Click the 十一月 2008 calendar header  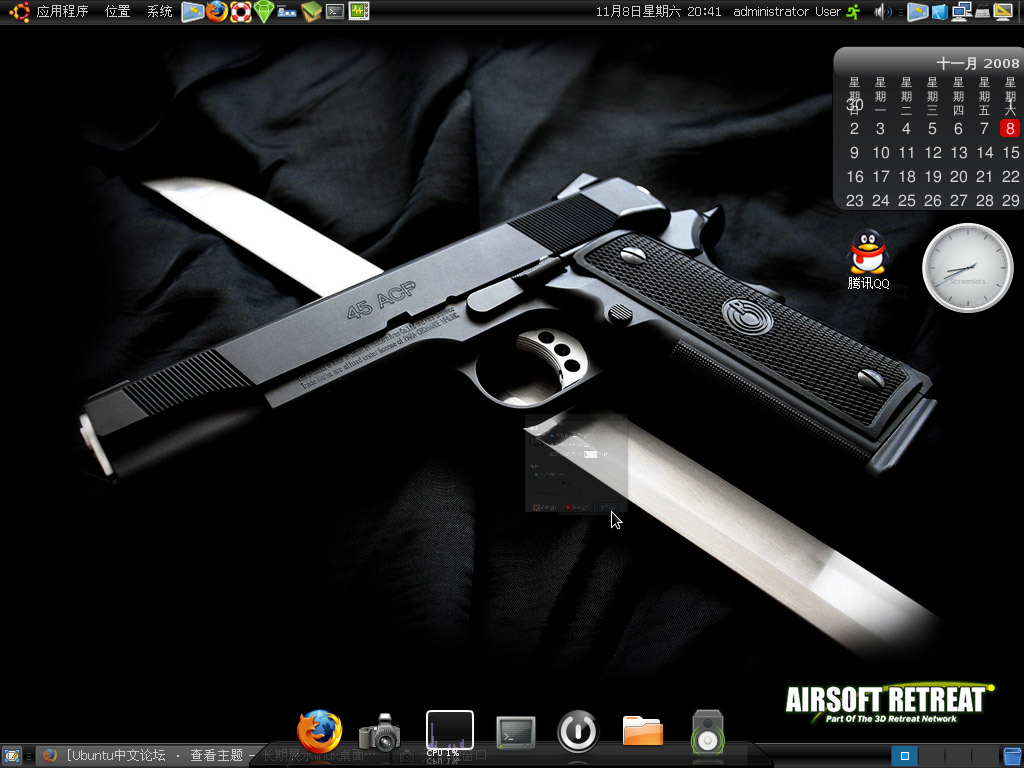(x=978, y=63)
